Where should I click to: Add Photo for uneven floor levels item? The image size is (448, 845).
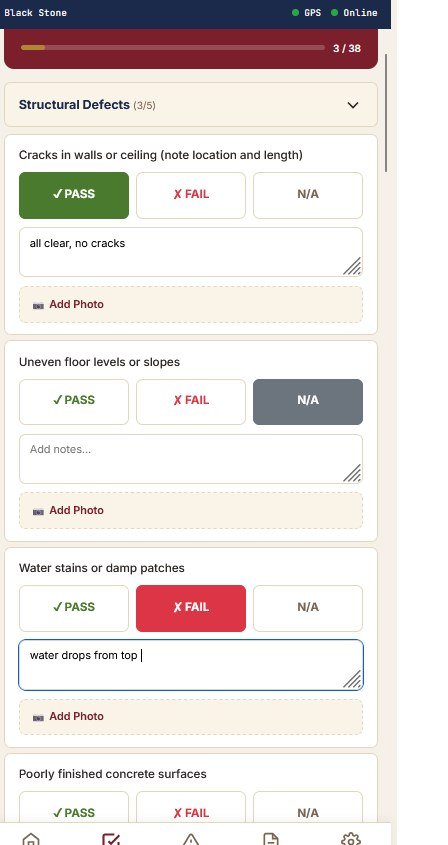(191, 510)
